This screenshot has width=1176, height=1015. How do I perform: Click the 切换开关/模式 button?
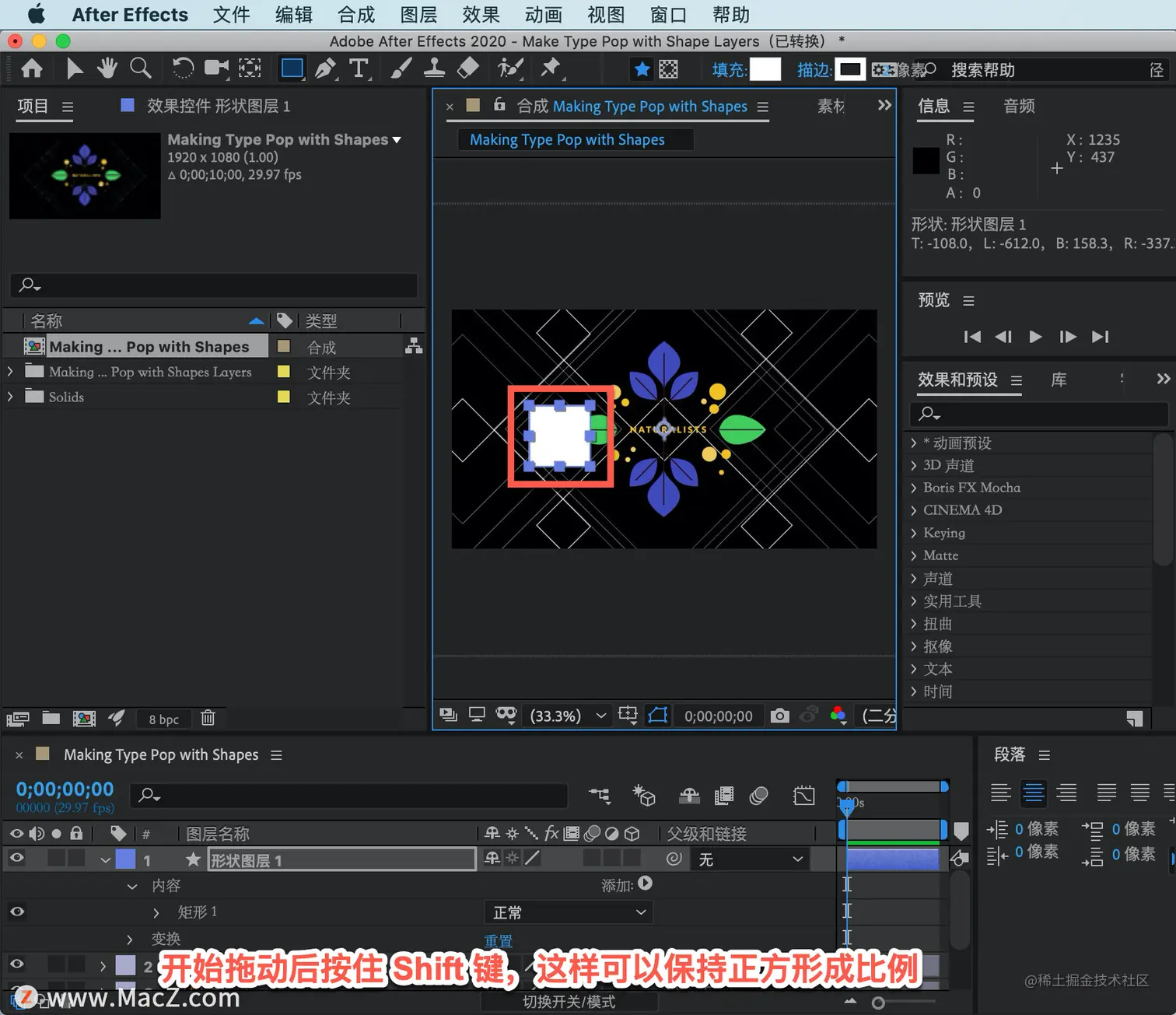point(569,1002)
